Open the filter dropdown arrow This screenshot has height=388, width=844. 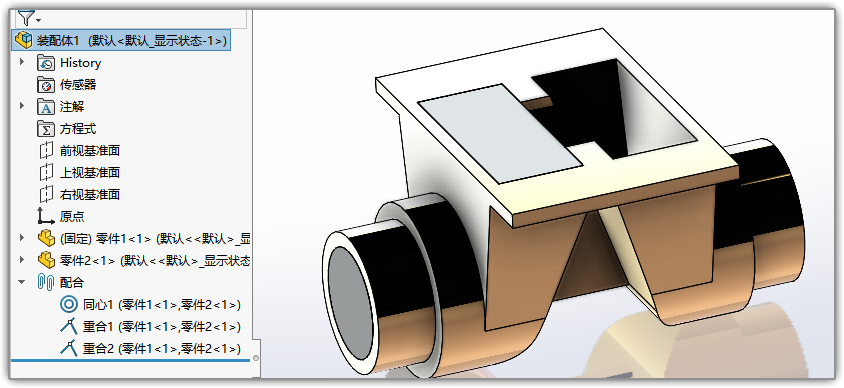[x=38, y=21]
